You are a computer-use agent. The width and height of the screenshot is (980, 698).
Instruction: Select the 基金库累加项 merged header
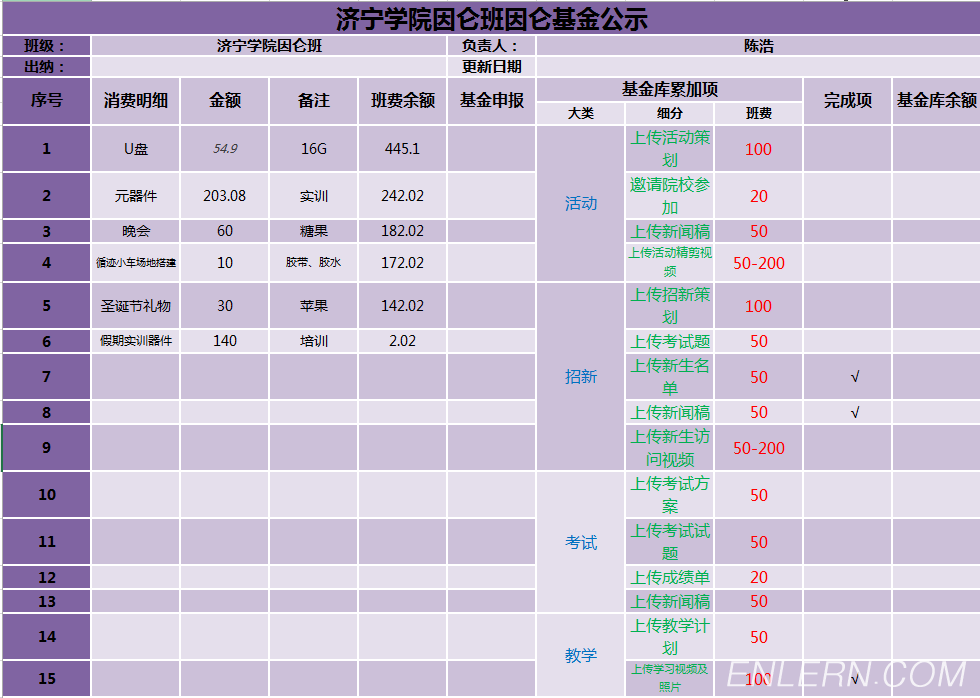pos(669,89)
